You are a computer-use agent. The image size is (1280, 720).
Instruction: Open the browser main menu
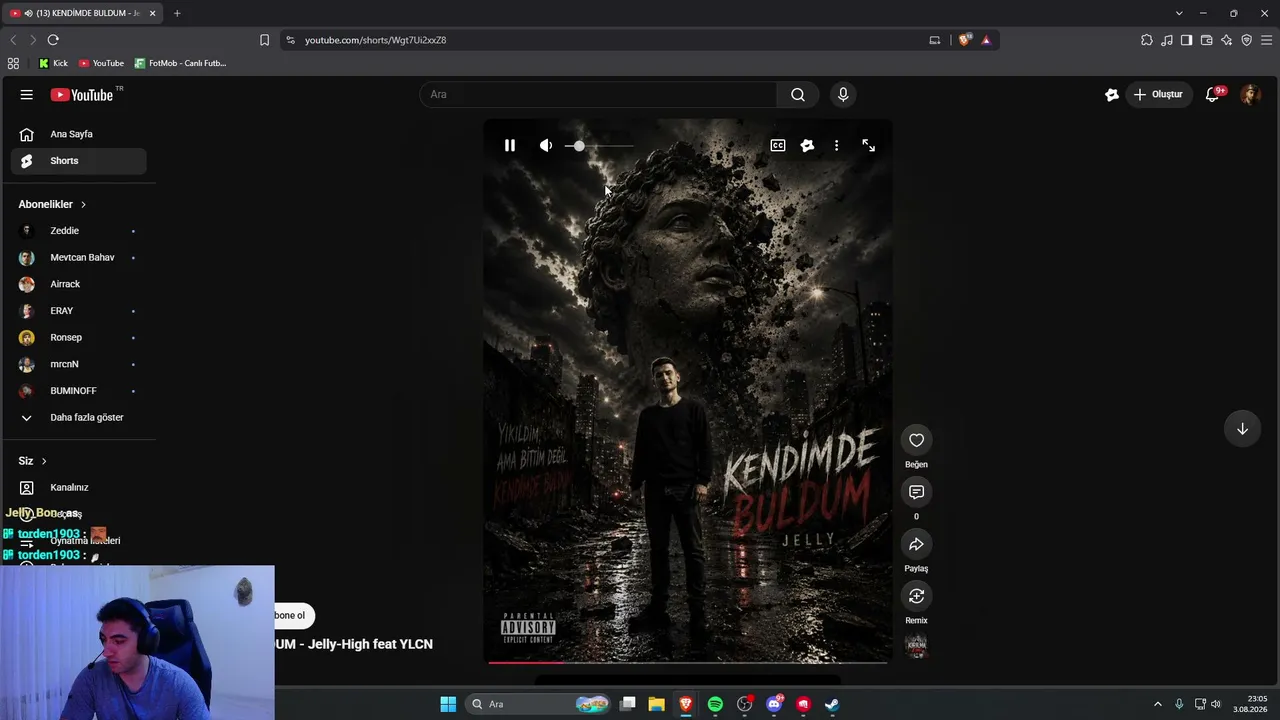coord(1266,40)
